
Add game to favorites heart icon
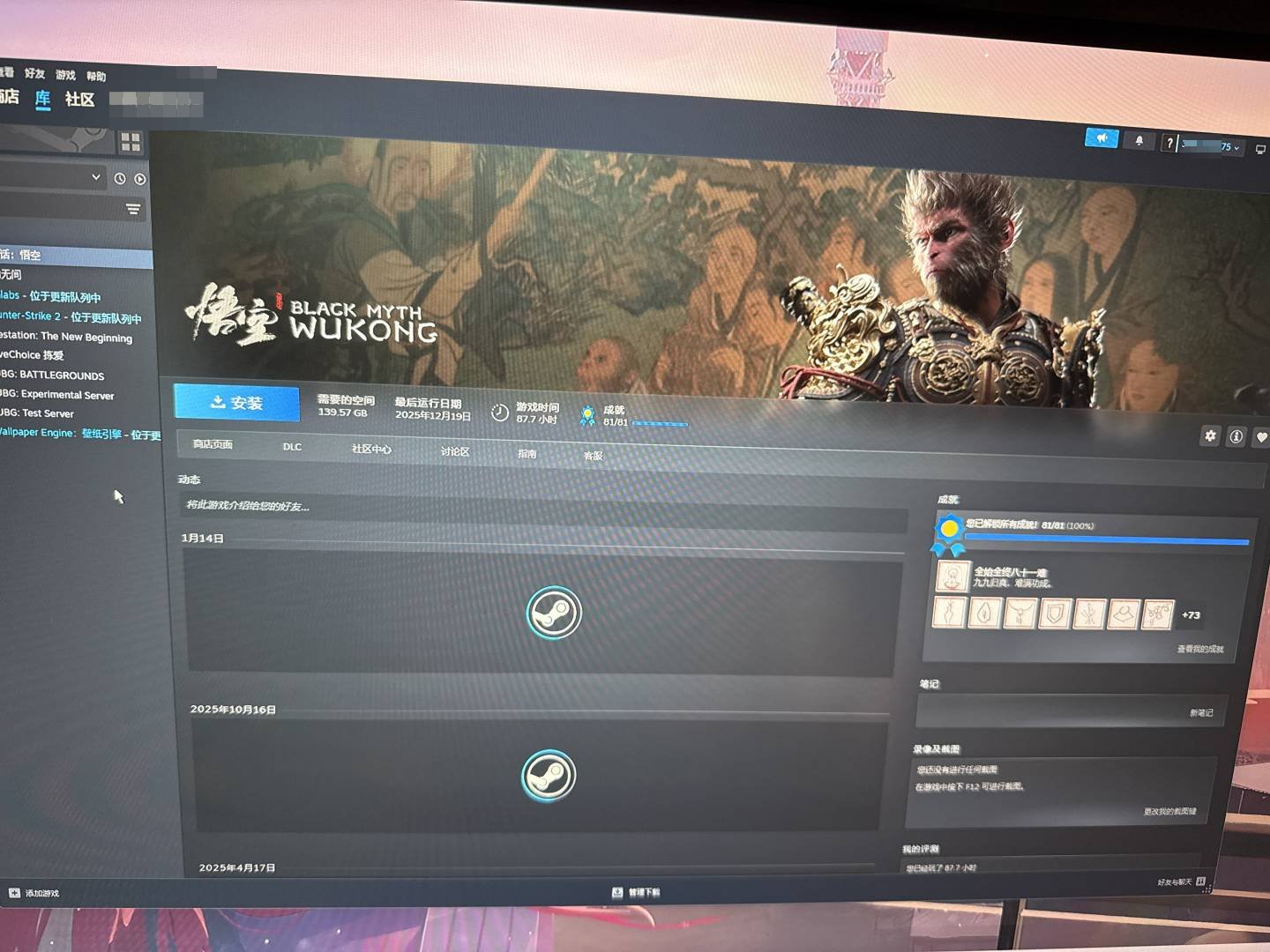1261,437
